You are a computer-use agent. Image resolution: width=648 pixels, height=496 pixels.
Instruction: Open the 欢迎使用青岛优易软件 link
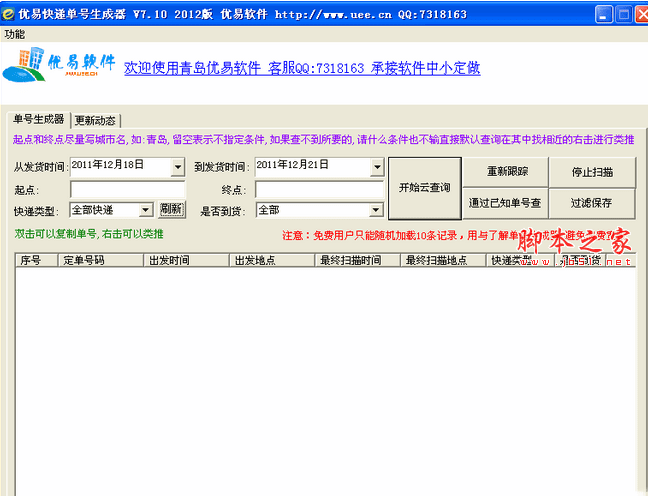302,68
